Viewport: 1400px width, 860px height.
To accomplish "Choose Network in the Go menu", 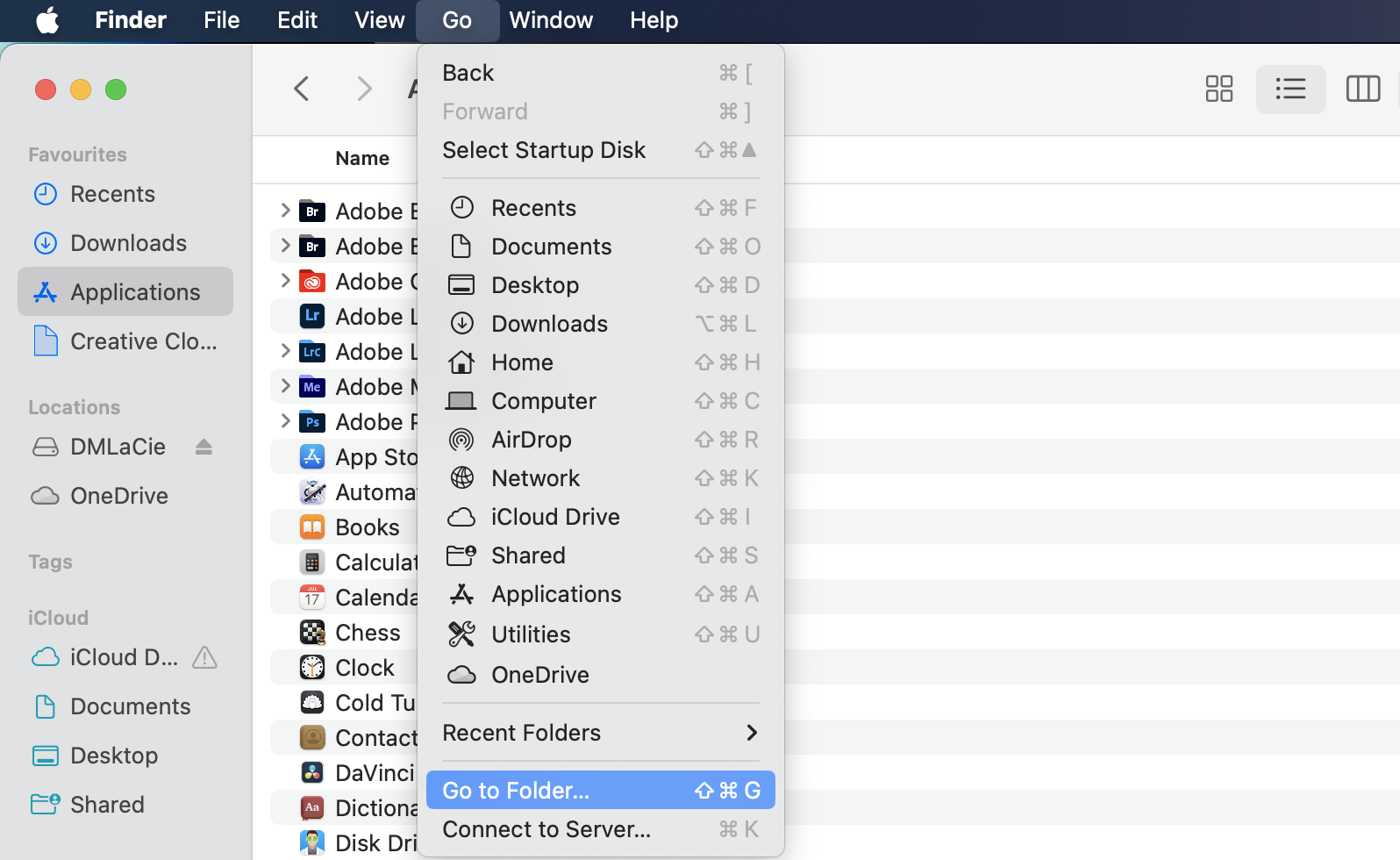I will (601, 478).
